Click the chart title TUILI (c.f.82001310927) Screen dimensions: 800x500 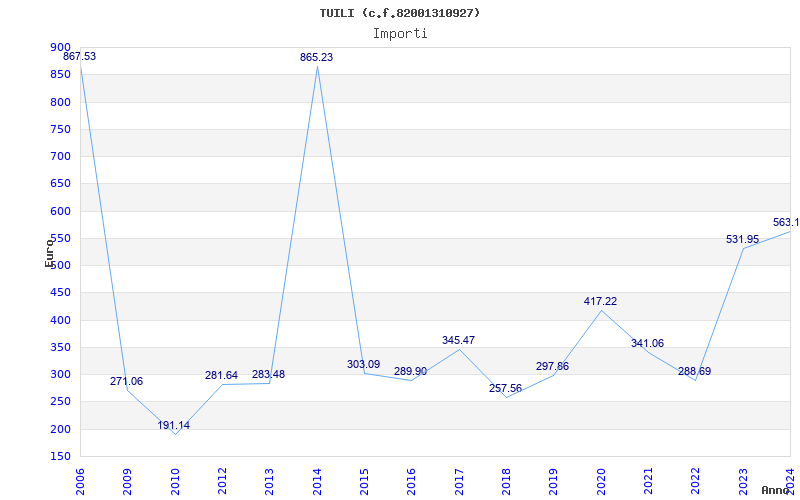tap(400, 13)
